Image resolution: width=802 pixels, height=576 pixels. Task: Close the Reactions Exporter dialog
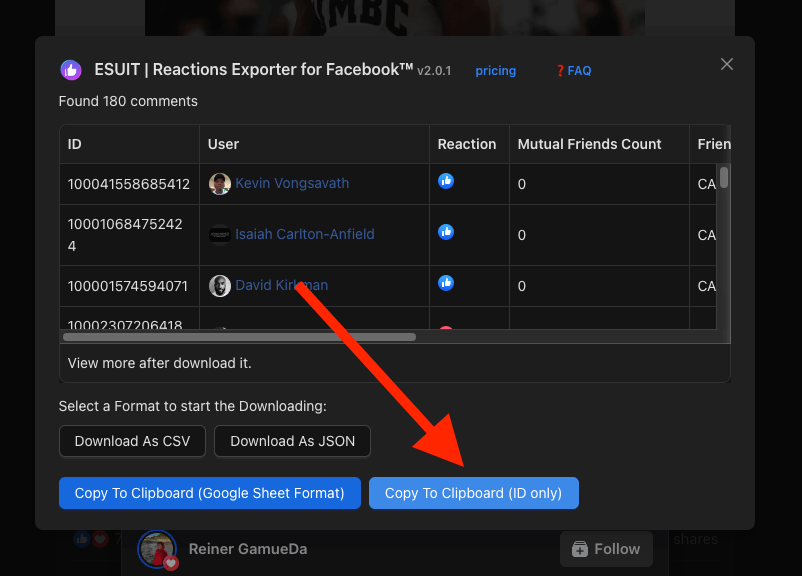pyautogui.click(x=727, y=64)
